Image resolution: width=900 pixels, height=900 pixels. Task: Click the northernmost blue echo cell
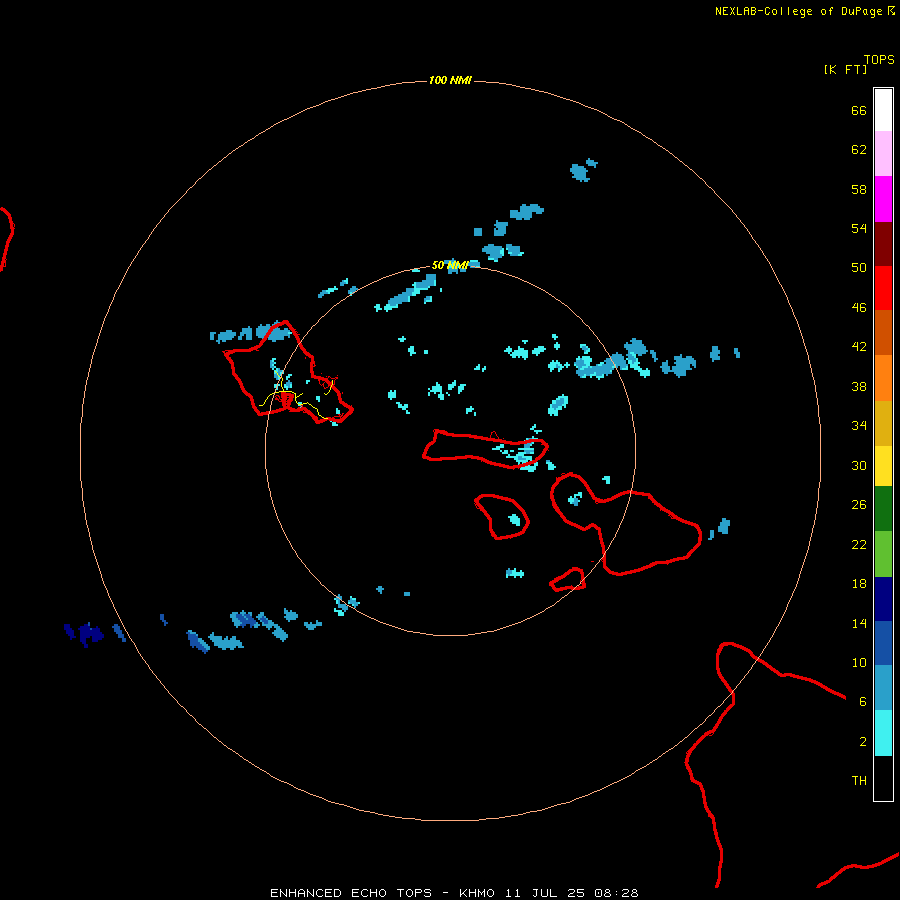[x=583, y=170]
